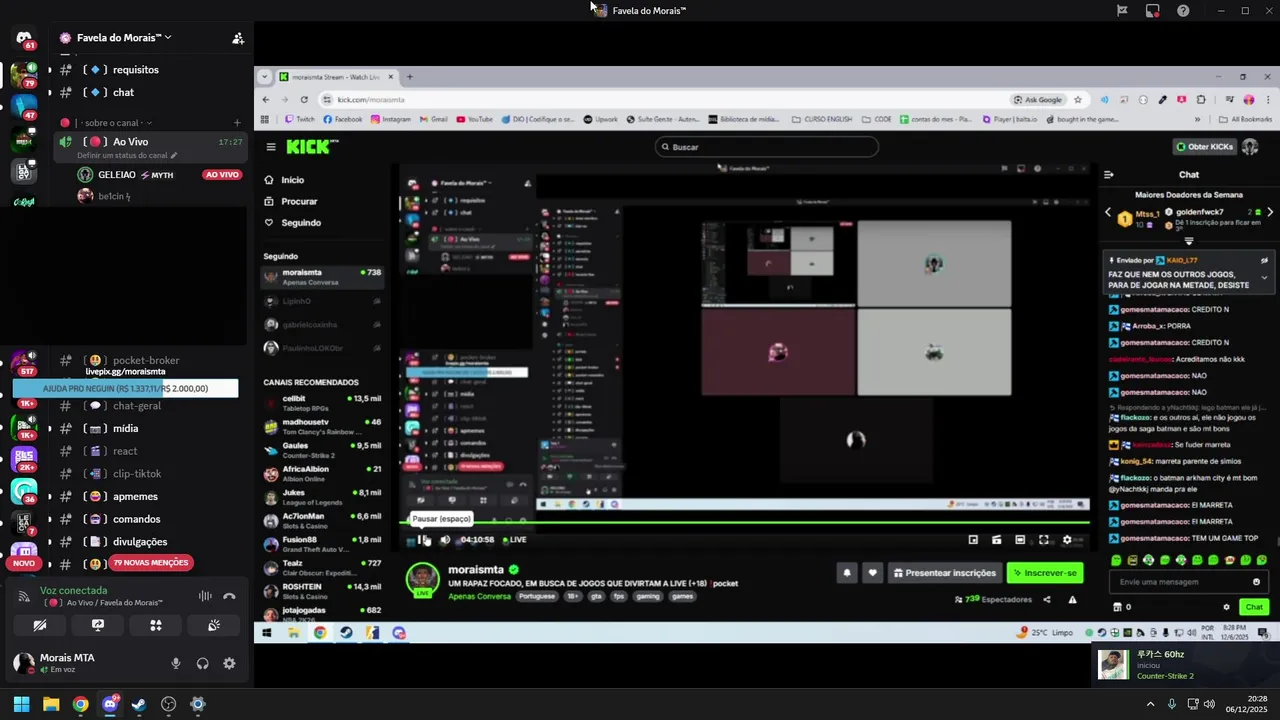Click Presentear inscrições button
This screenshot has width=1280, height=720.
coord(944,573)
